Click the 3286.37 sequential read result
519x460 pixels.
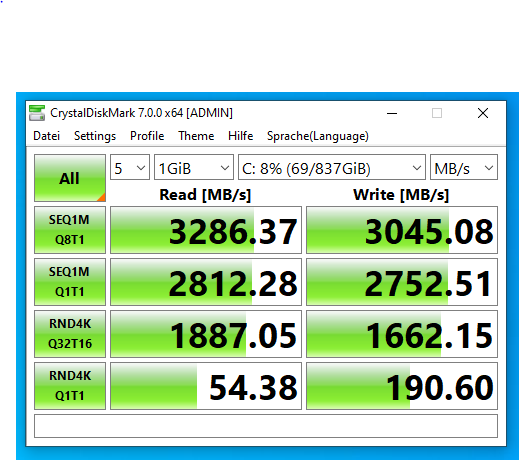pyautogui.click(x=206, y=230)
